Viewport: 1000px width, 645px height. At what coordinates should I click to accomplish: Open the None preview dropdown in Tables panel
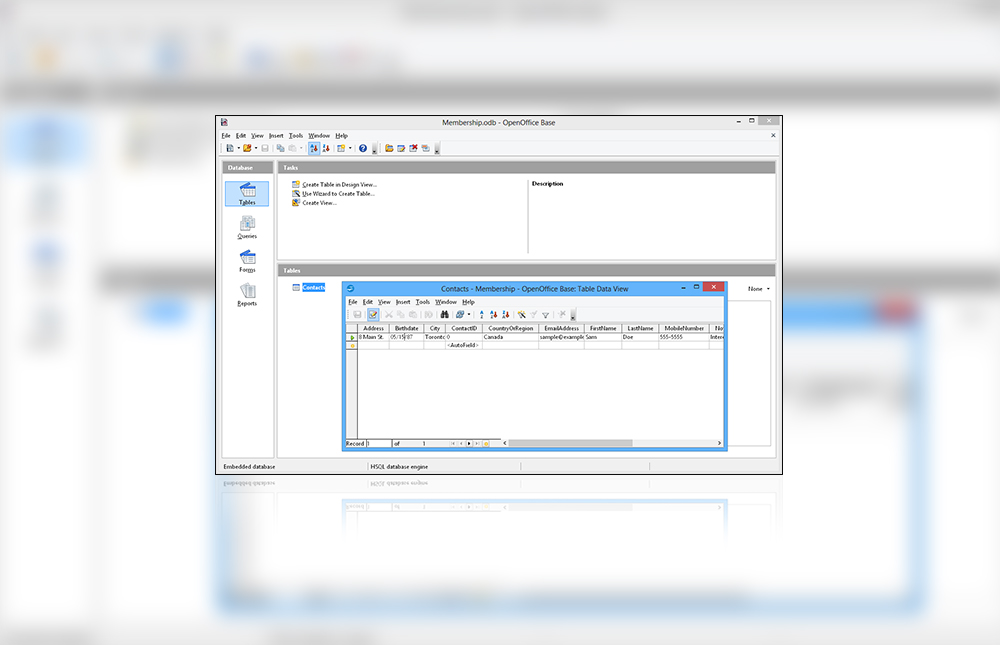(x=759, y=288)
